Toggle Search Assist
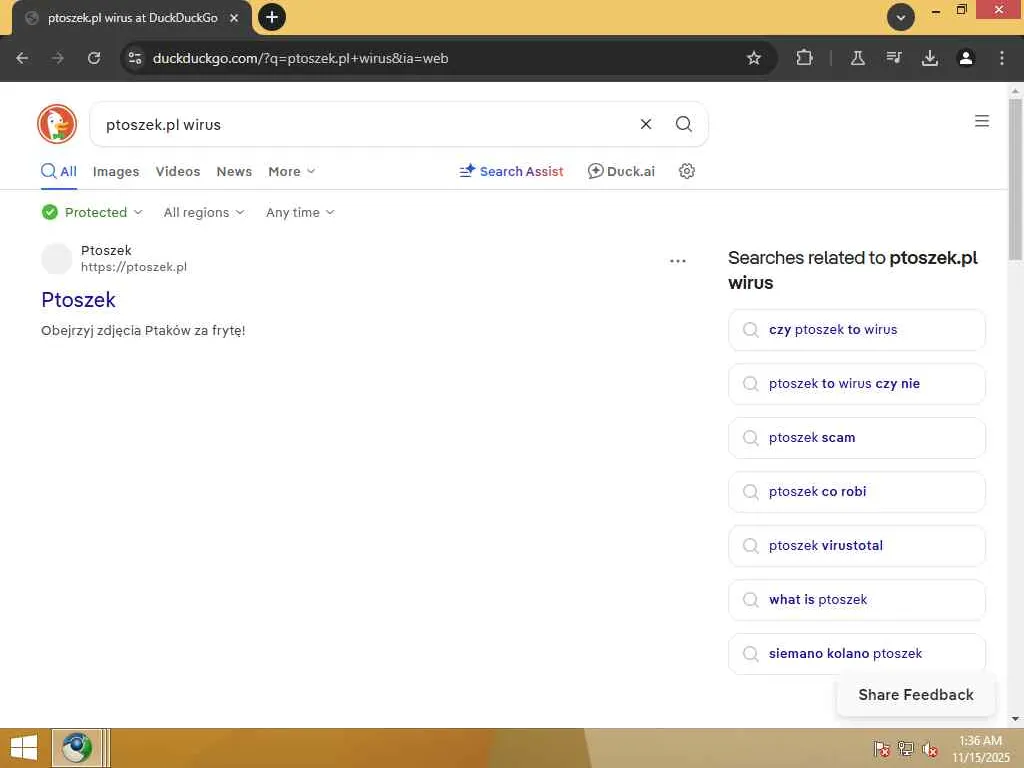The height and width of the screenshot is (768, 1024). [511, 171]
